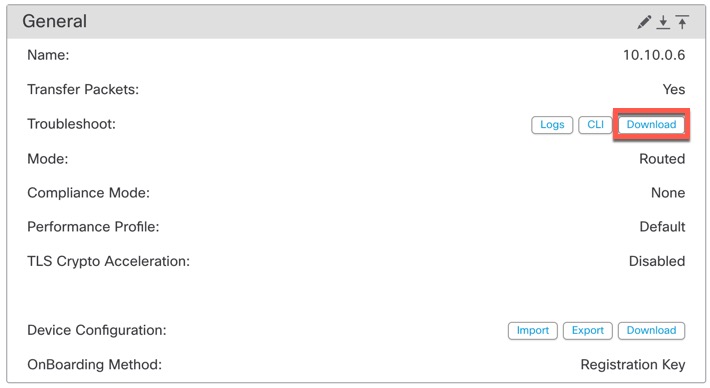Image resolution: width=710 pixels, height=388 pixels.
Task: Click the Performance Profile label
Action: pos(93,227)
